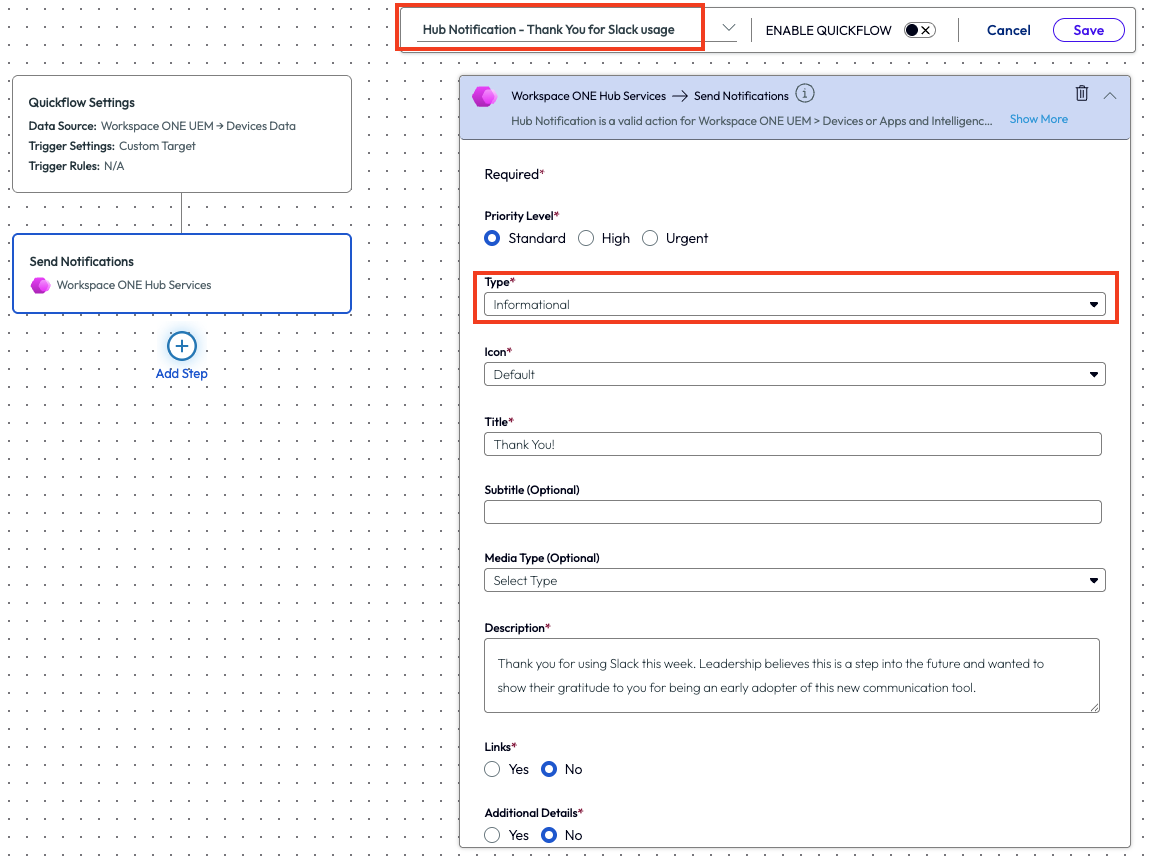The height and width of the screenshot is (866, 1153).
Task: Toggle the Enable Quickflow switch
Action: click(x=919, y=30)
